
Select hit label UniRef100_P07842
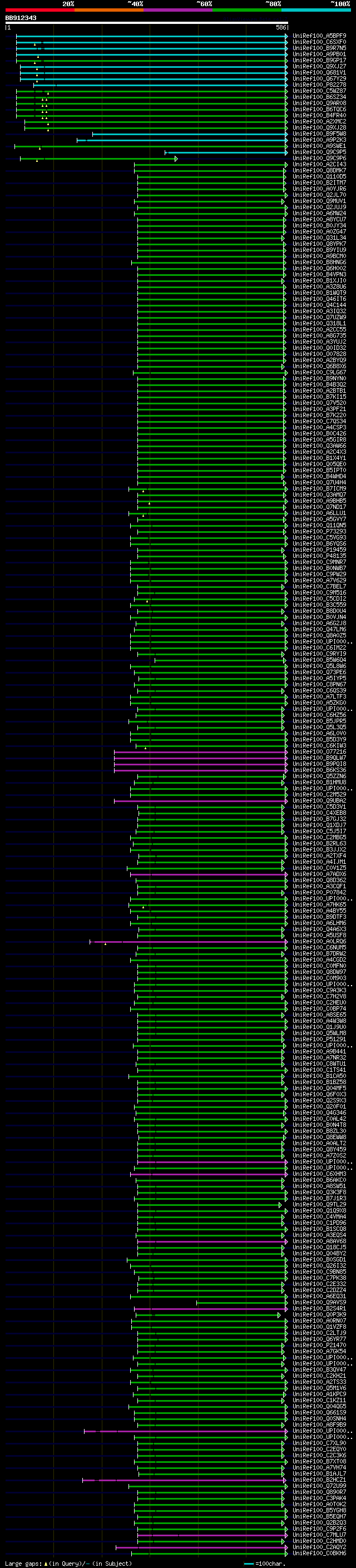(x=319, y=892)
